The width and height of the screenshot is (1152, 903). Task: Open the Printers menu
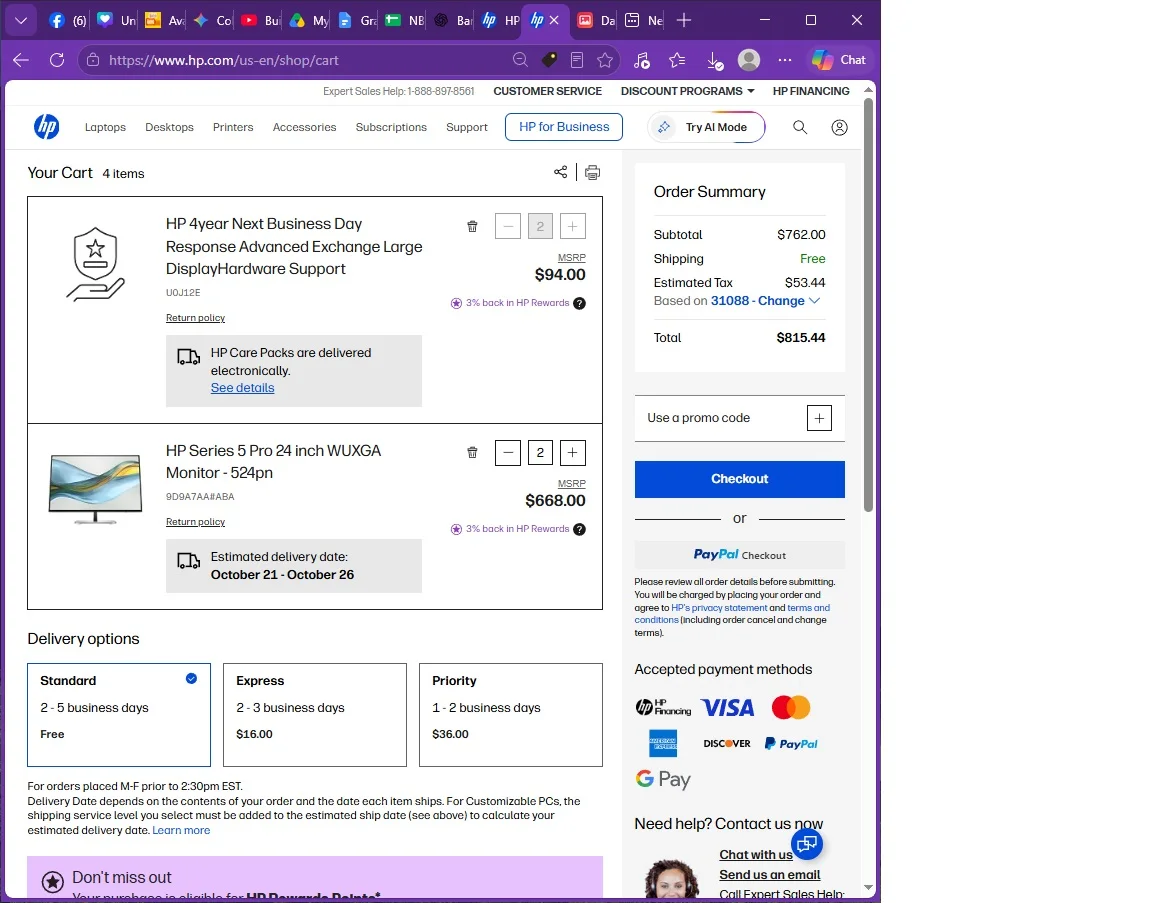[x=233, y=127]
